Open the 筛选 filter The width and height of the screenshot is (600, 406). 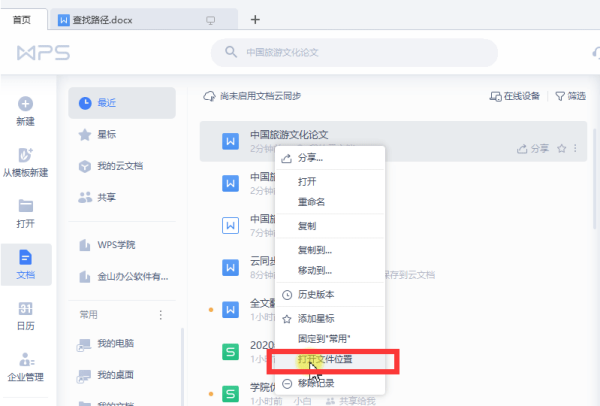[x=571, y=96]
